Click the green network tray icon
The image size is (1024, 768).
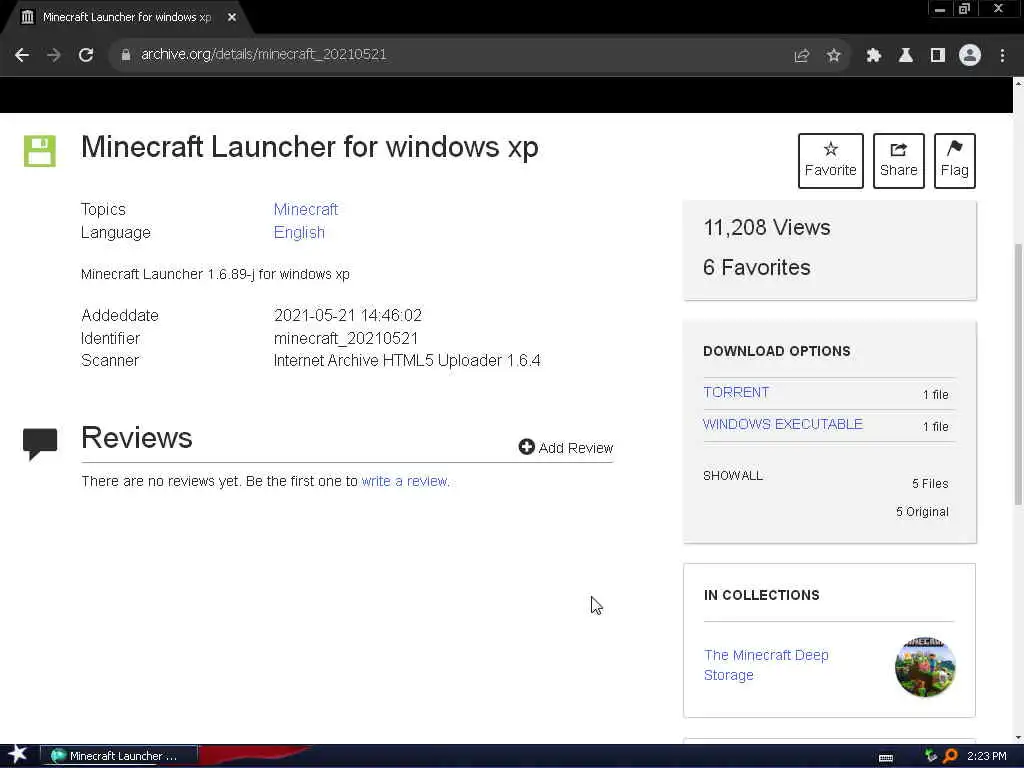(x=931, y=756)
